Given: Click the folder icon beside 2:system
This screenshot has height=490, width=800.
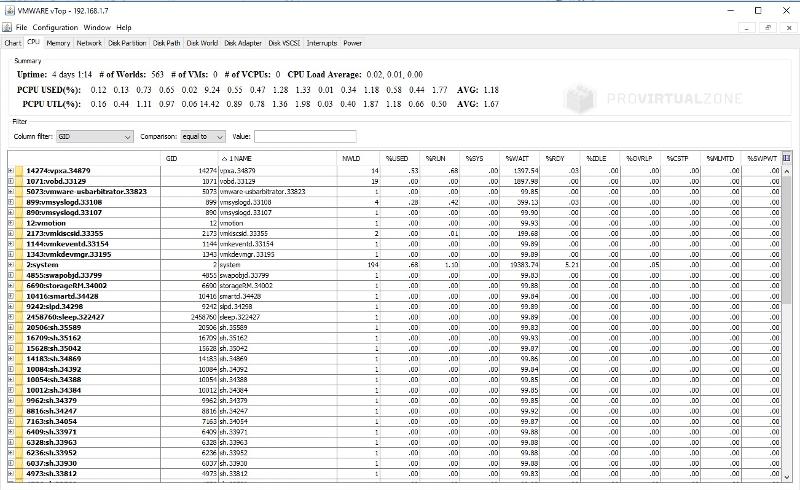Looking at the screenshot, I should (19, 264).
